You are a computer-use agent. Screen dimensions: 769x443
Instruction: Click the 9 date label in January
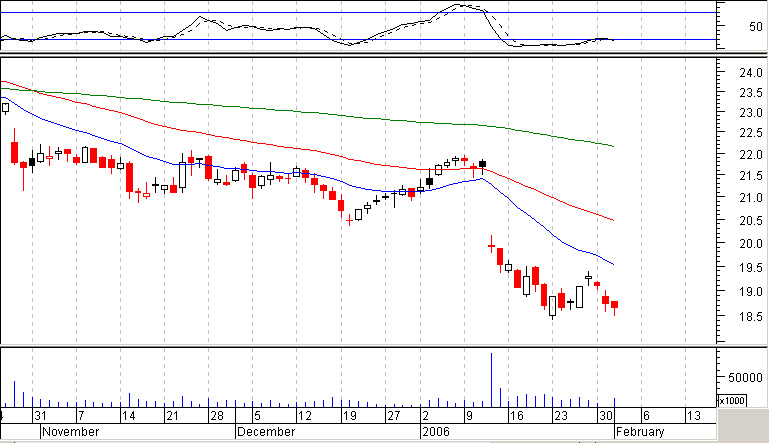(x=469, y=416)
